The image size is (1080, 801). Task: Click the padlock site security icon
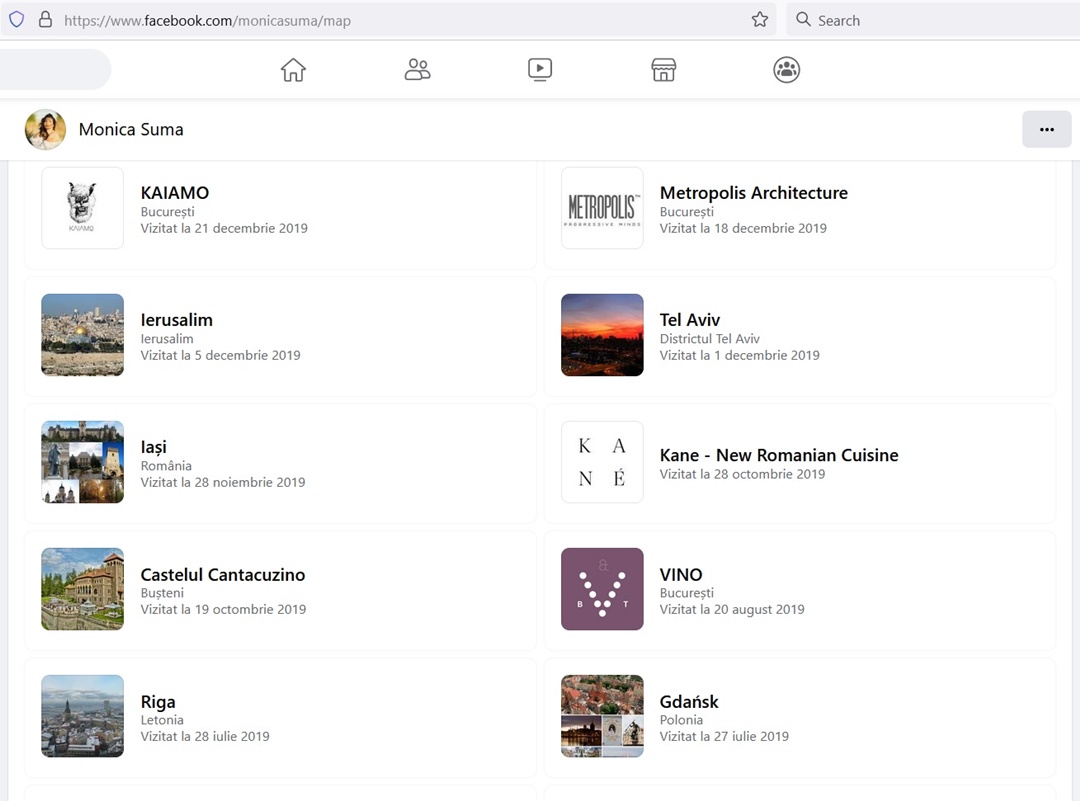tap(45, 20)
